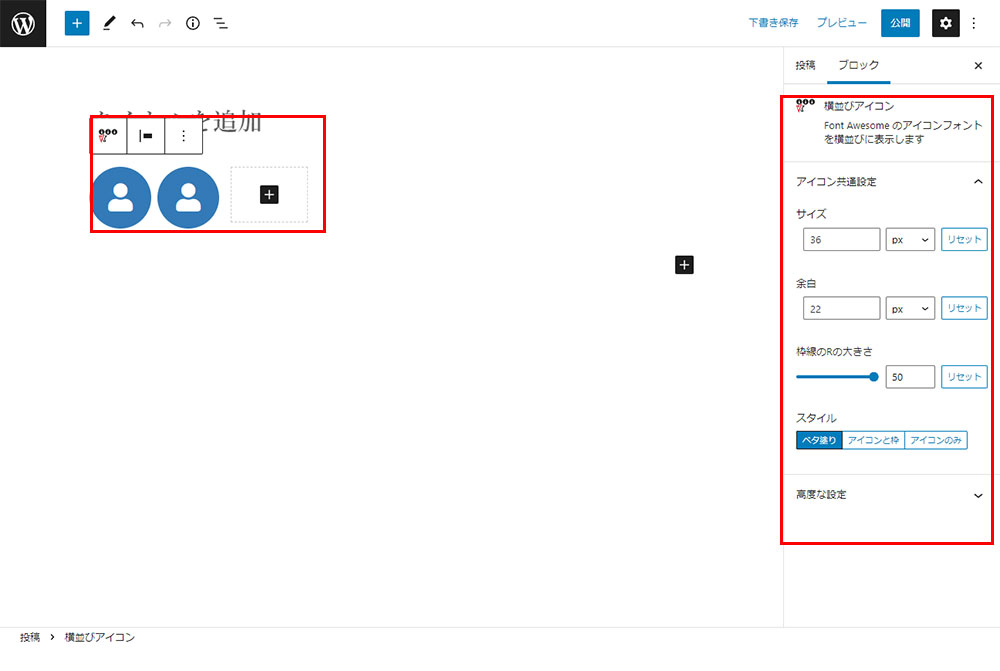1000x671 pixels.
Task: Open the document info details icon
Action: [x=193, y=23]
